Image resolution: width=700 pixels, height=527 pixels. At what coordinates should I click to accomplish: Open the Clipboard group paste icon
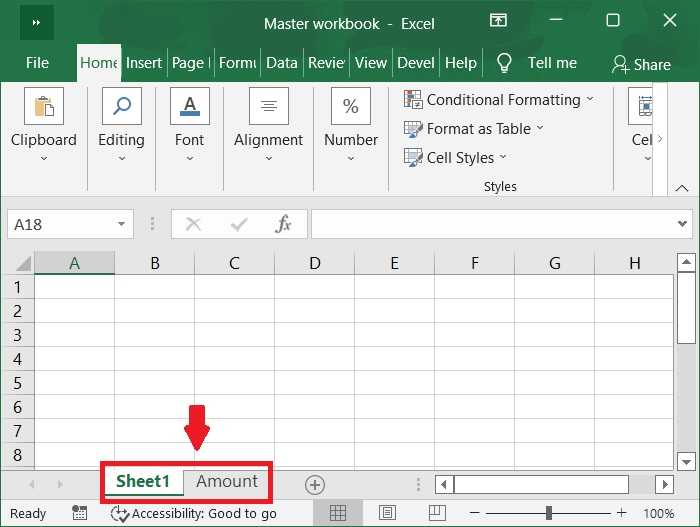44,106
